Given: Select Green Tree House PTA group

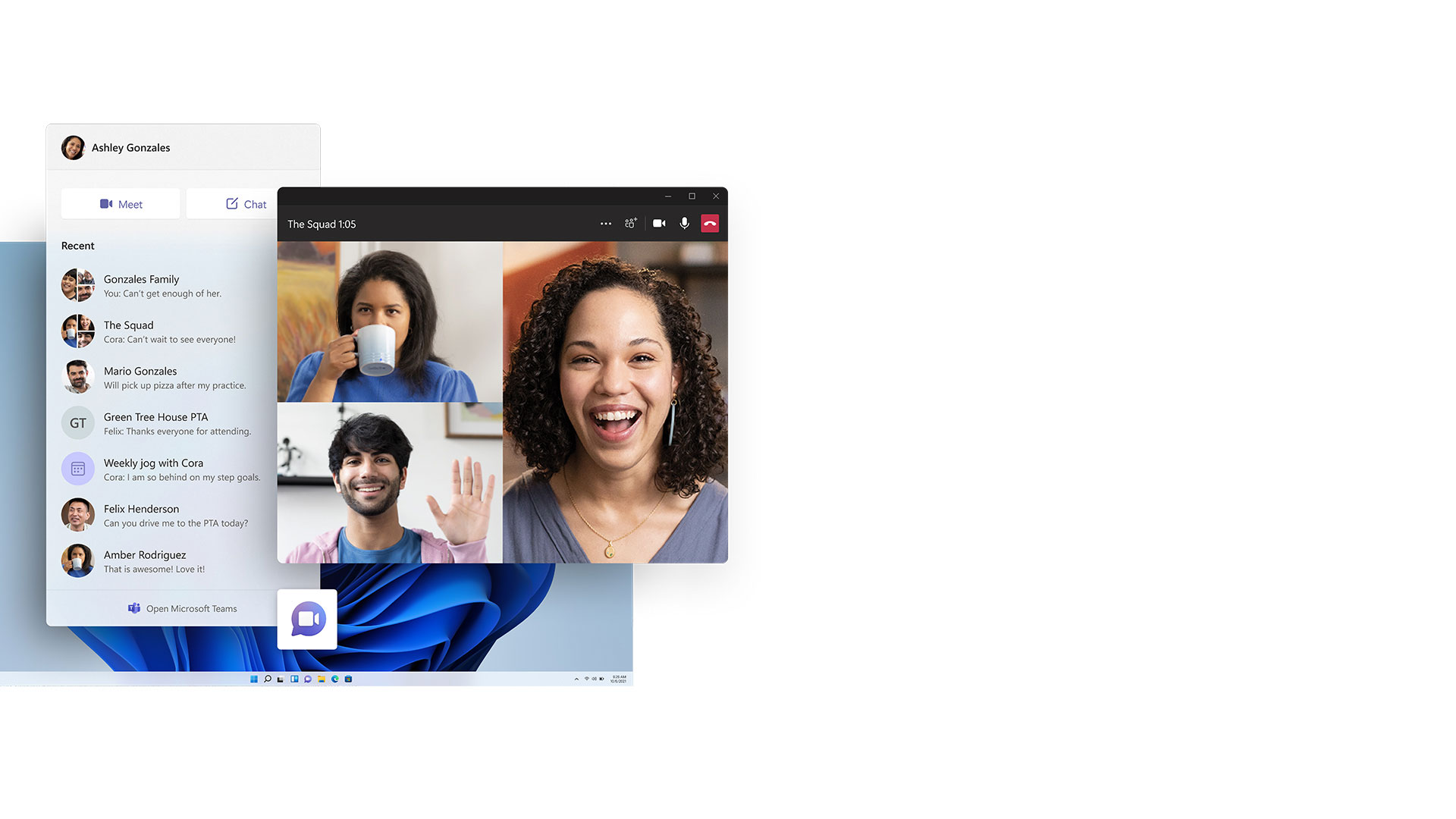Looking at the screenshot, I should tap(184, 423).
